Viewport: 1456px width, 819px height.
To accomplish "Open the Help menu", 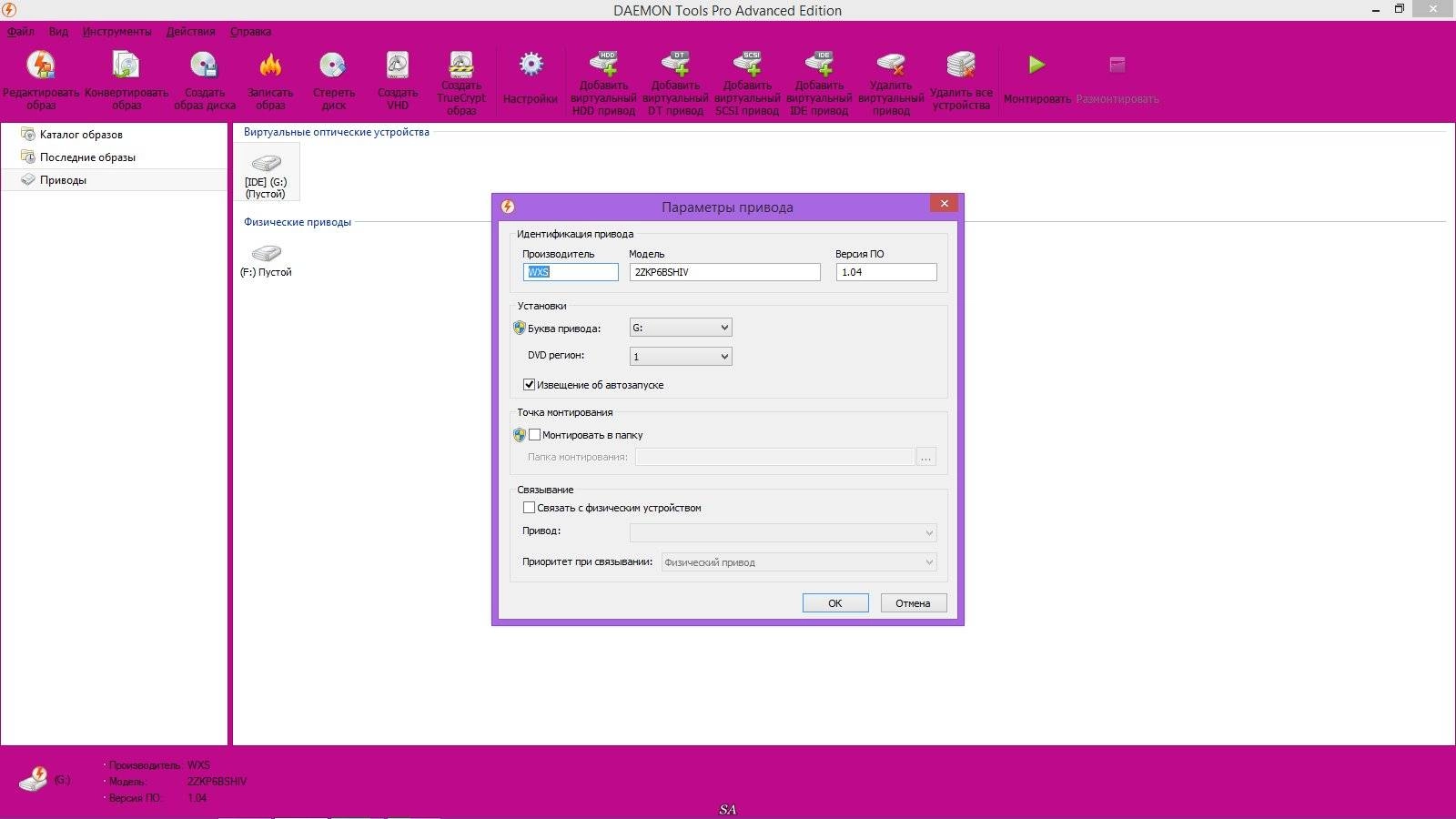I will tap(250, 31).
